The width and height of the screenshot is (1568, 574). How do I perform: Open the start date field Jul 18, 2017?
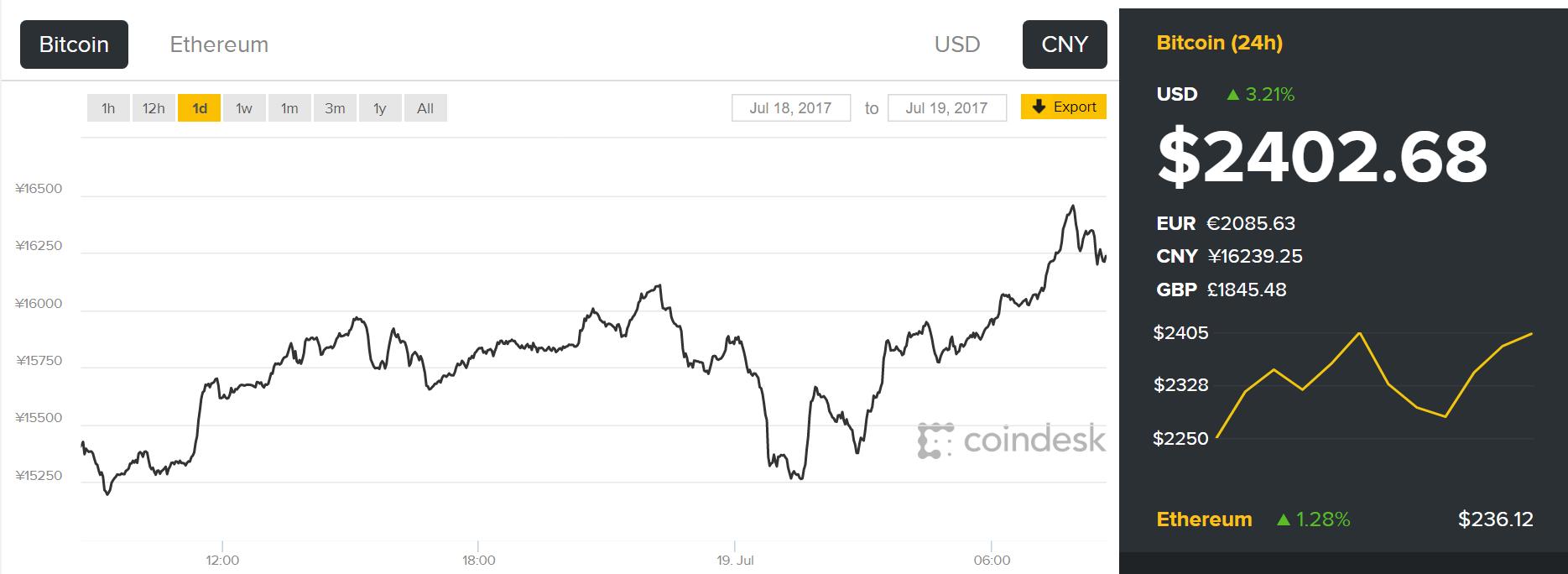tap(790, 108)
